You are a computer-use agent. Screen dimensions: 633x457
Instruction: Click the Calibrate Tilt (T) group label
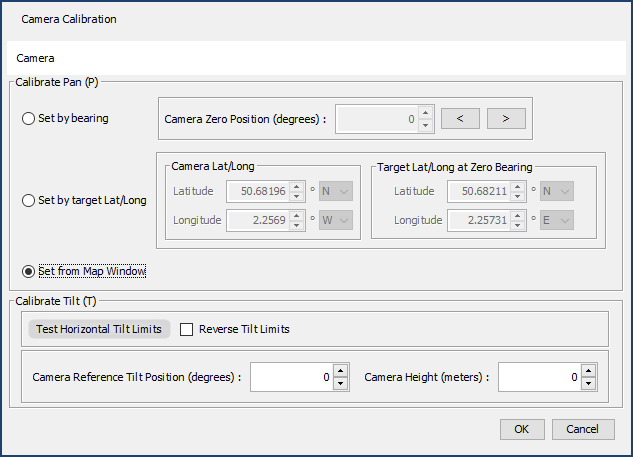[x=56, y=302]
